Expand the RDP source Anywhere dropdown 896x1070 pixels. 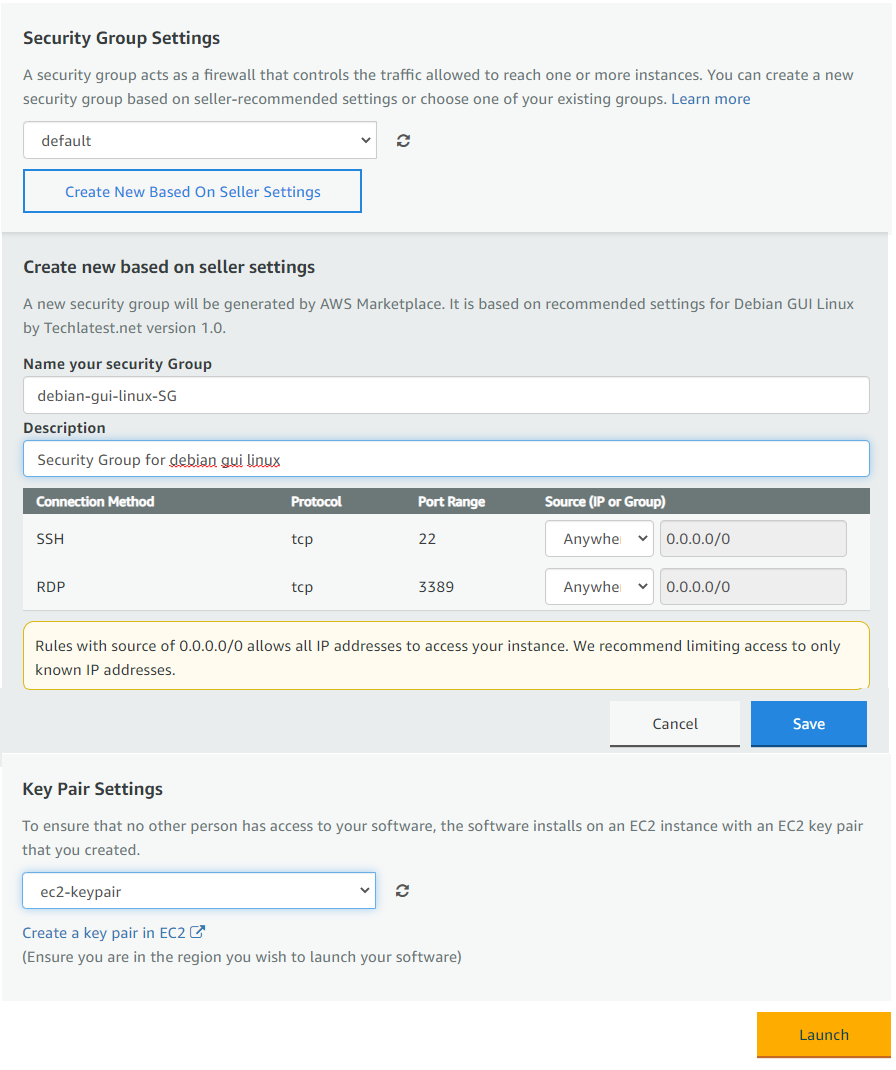599,587
